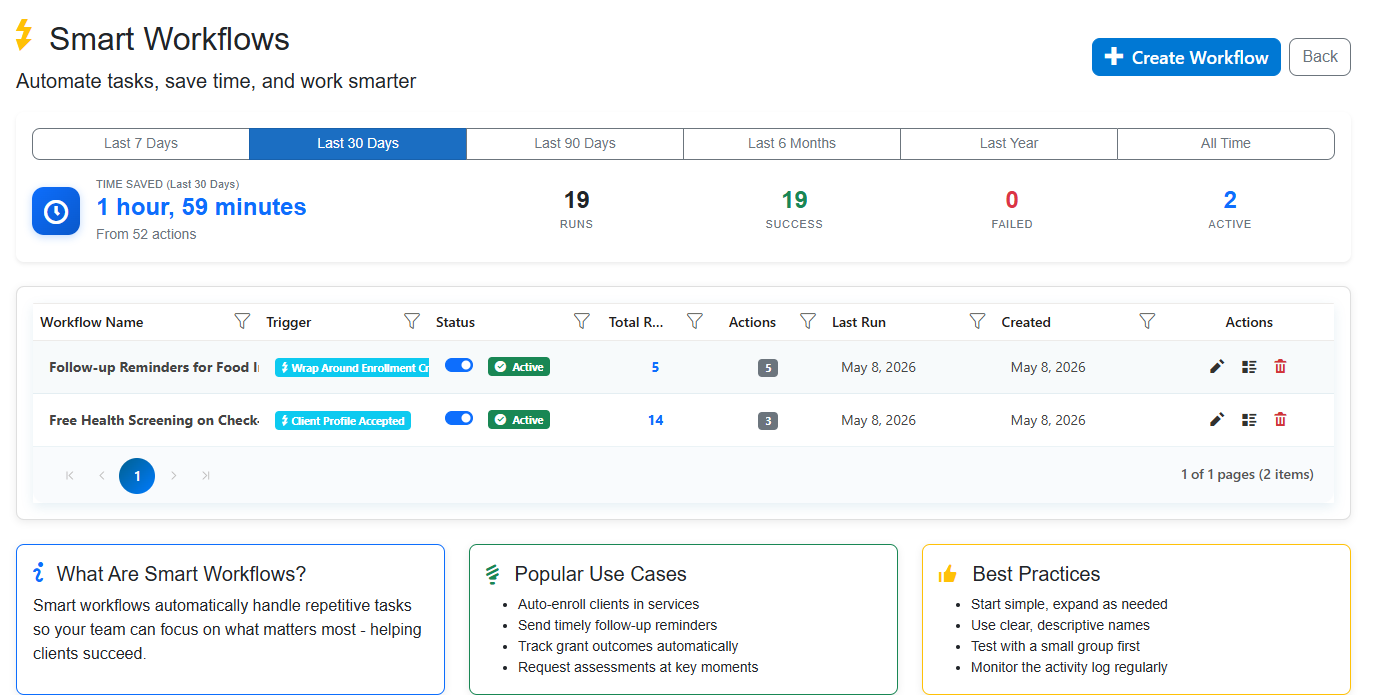Open activity log icon for Follow-up Reminders row
1375x695 pixels.
(x=1249, y=367)
